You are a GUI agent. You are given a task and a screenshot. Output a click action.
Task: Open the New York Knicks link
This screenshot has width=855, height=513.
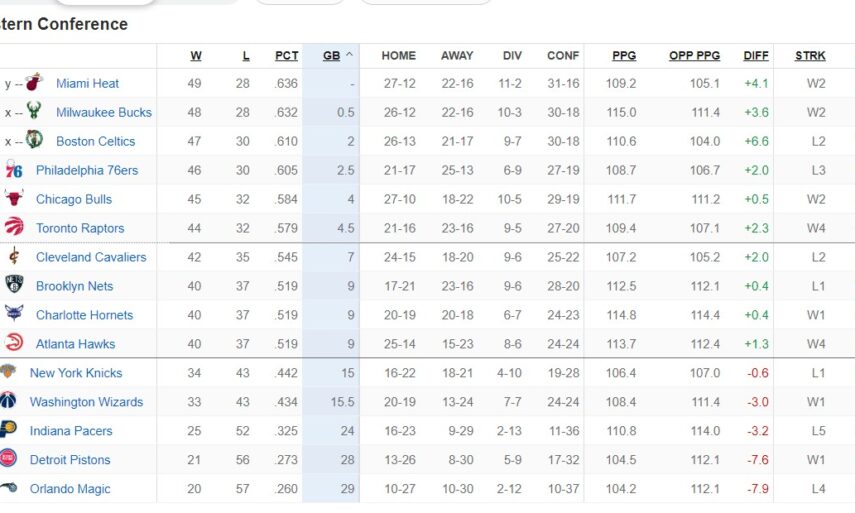pos(76,373)
